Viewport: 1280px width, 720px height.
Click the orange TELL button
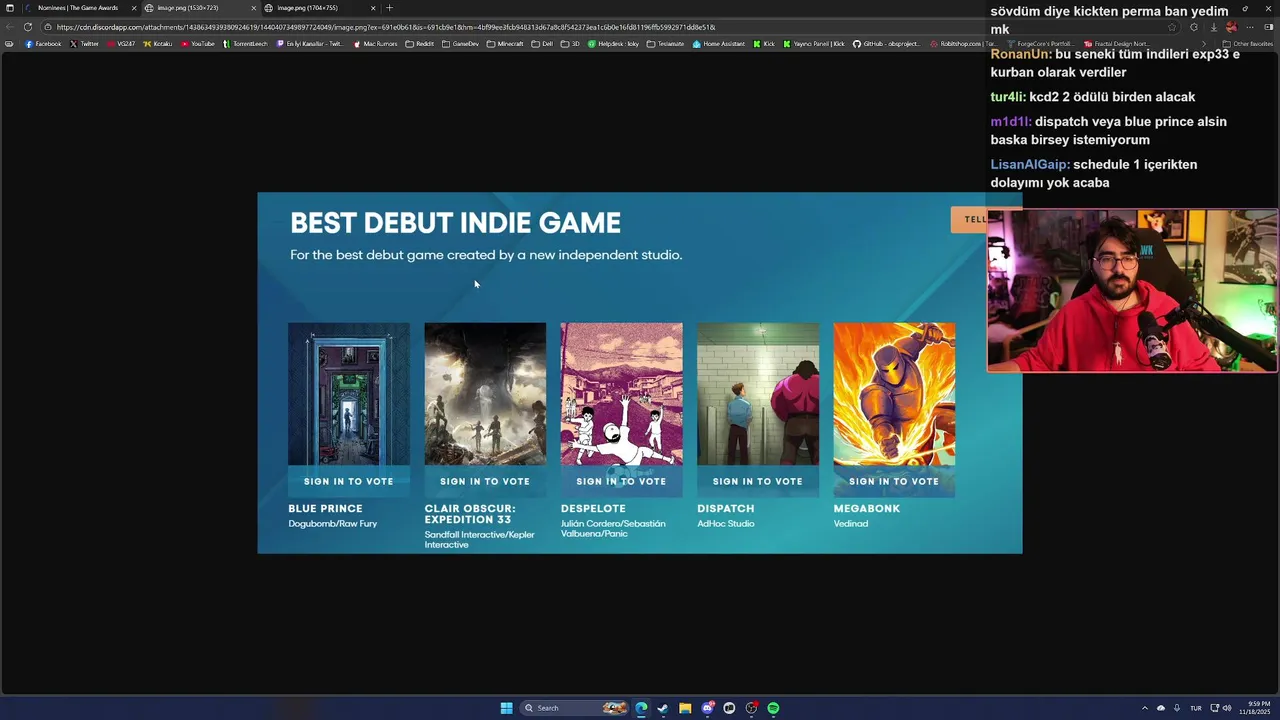(x=969, y=220)
